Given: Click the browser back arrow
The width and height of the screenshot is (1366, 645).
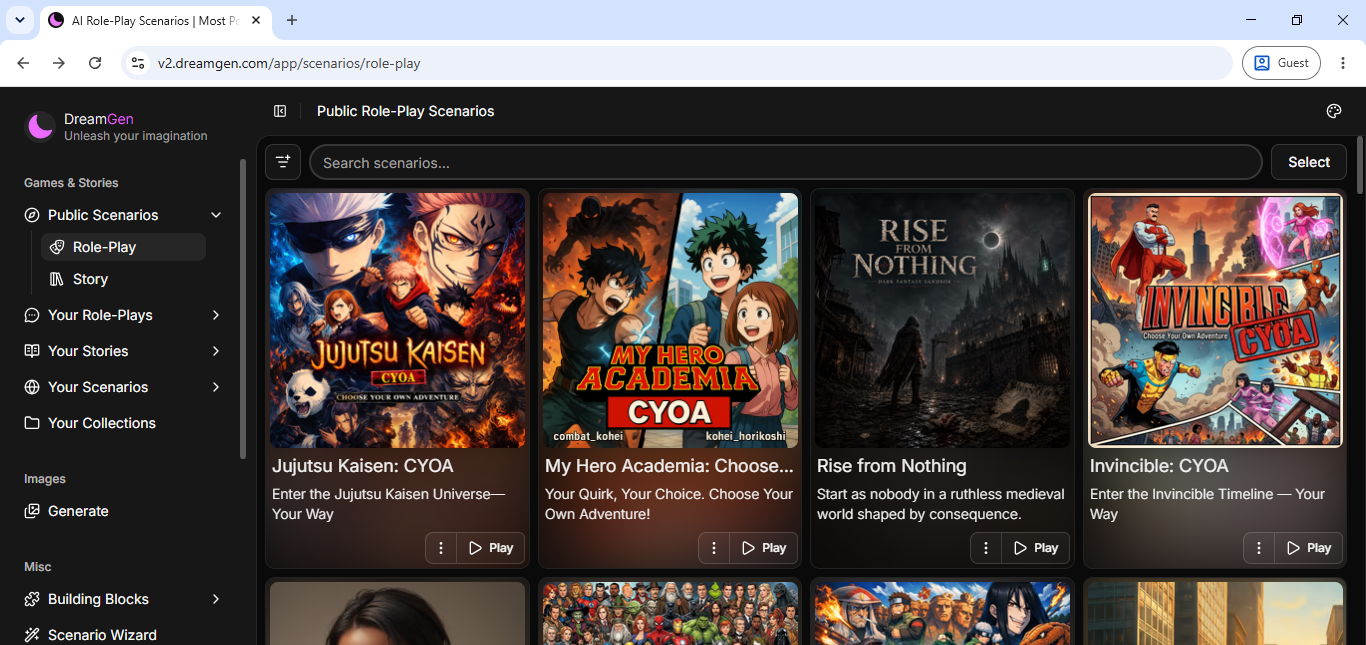Looking at the screenshot, I should click(x=23, y=63).
